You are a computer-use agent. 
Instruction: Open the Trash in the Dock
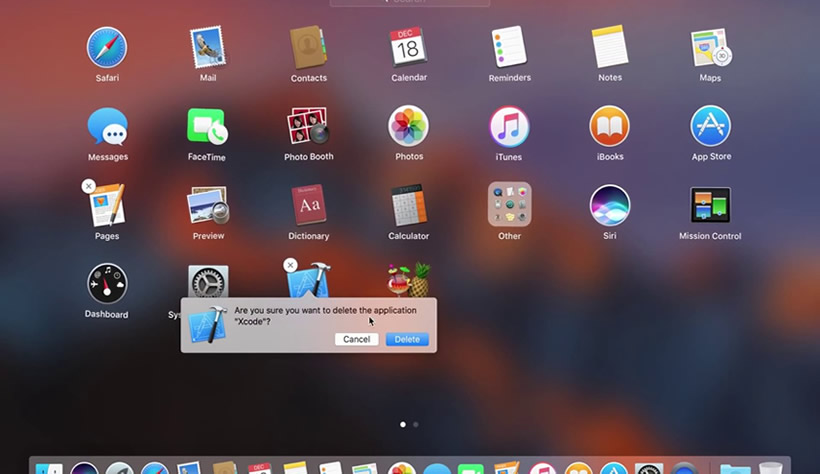point(770,468)
